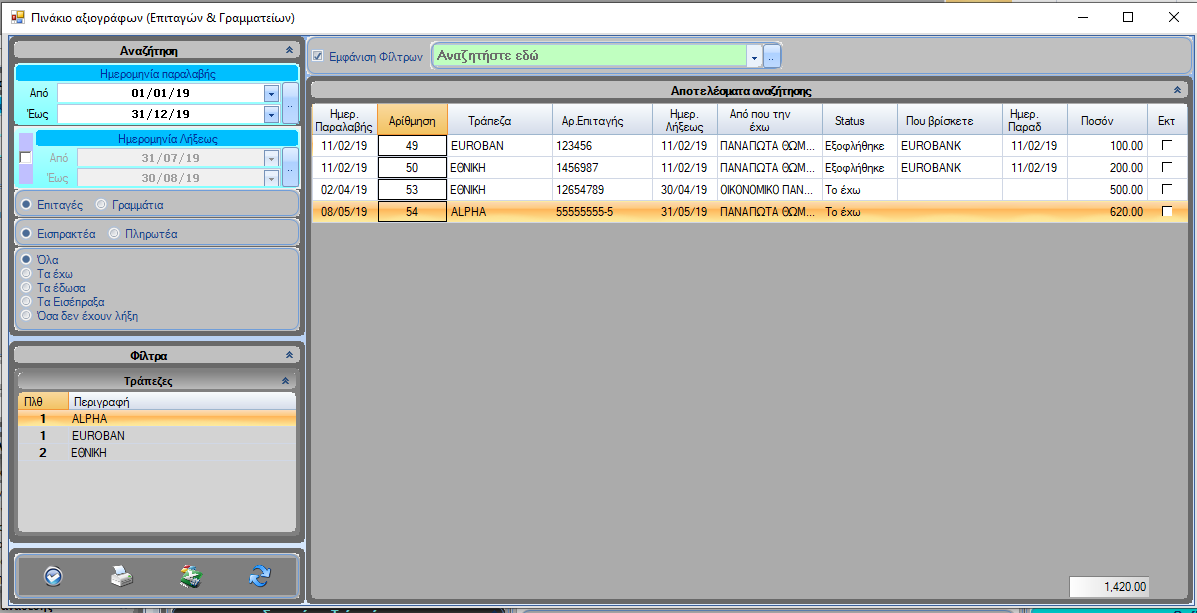This screenshot has width=1197, height=613.
Task: Select the Πληρωτέα radio option
Action: [115, 234]
